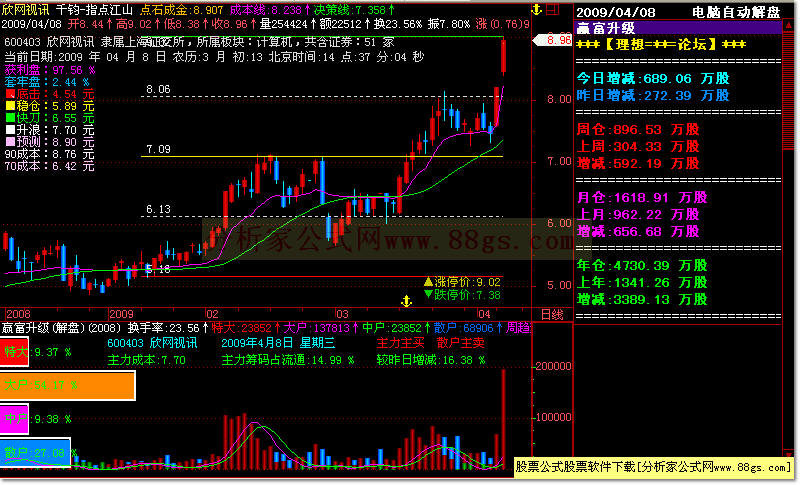Screen dimensions: 801x485
Task: Click the 欣网视讯 stock name in header
Action: 26,10
